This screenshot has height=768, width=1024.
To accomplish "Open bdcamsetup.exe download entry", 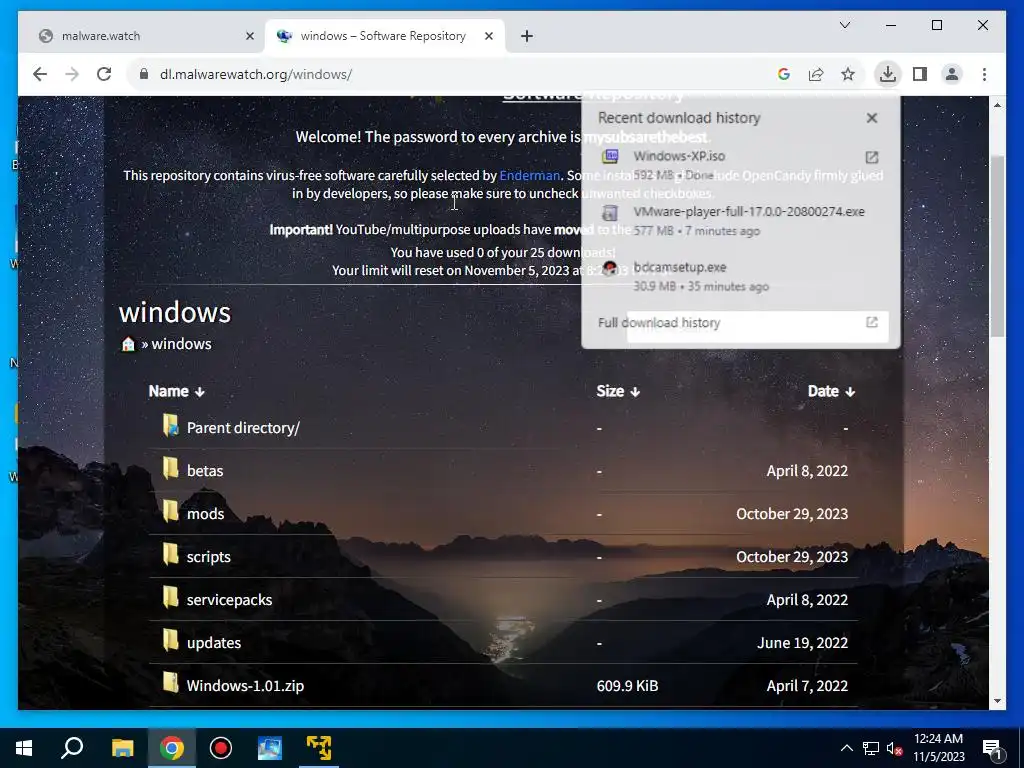I will tap(680, 267).
